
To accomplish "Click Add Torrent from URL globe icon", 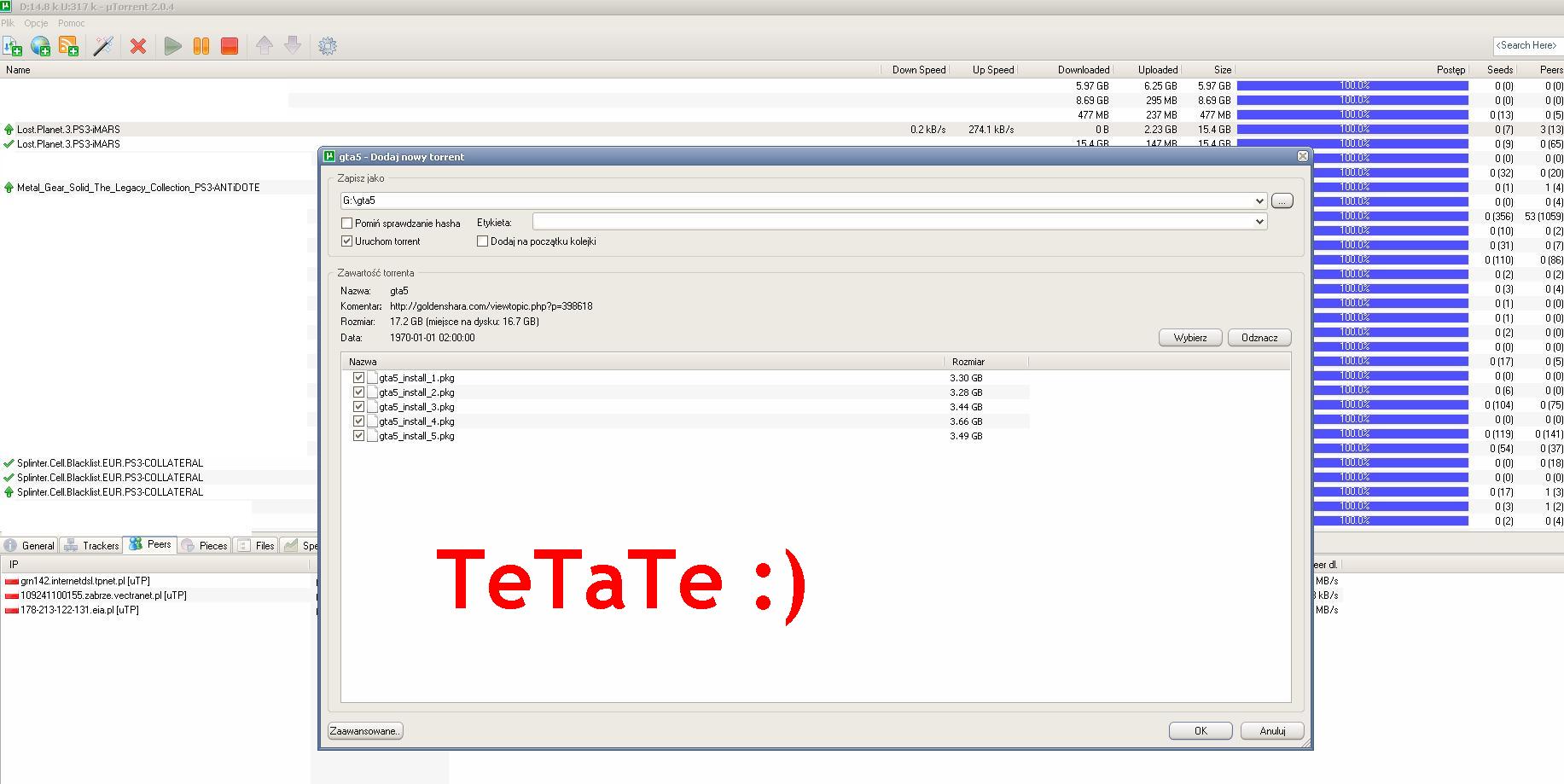I will tap(40, 46).
